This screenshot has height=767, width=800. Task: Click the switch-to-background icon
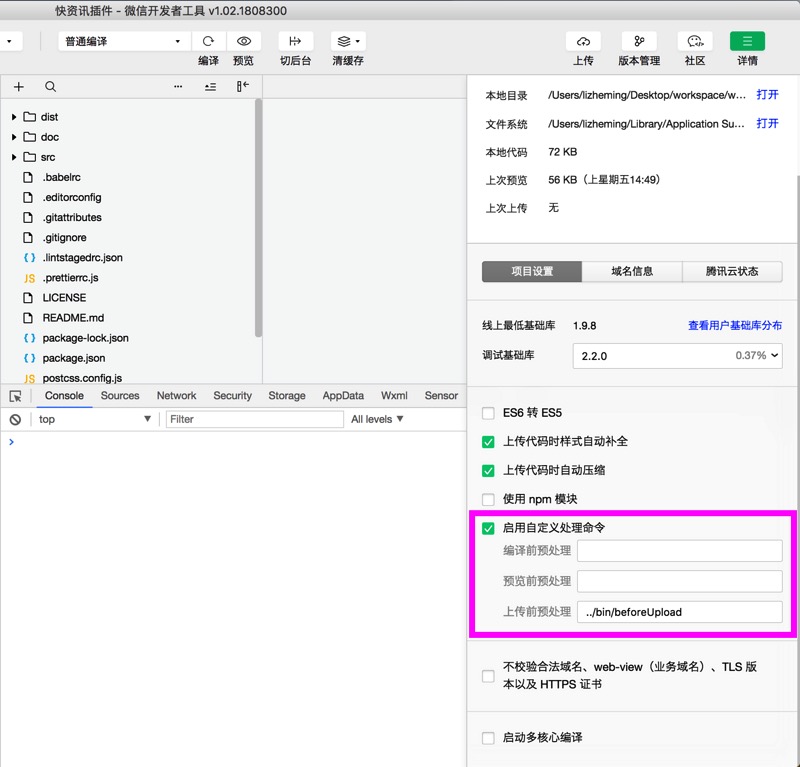tap(295, 41)
